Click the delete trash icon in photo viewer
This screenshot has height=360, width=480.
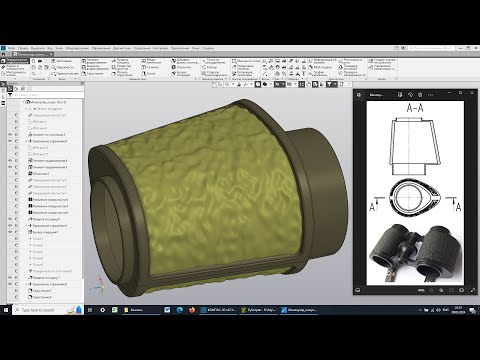(x=420, y=95)
